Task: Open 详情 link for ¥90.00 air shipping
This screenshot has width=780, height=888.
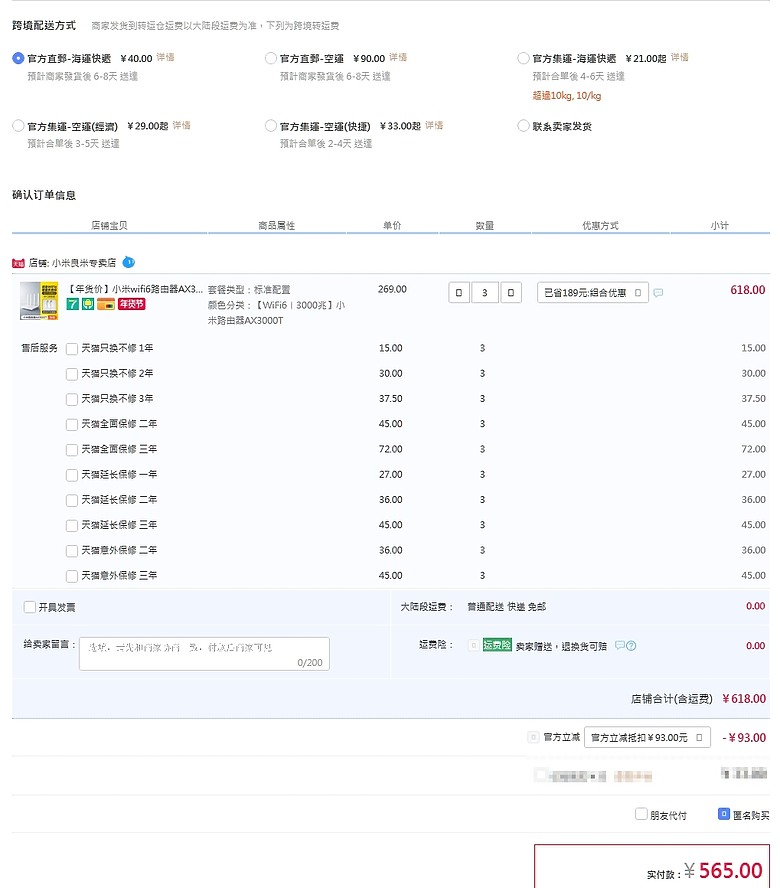Action: tap(398, 57)
